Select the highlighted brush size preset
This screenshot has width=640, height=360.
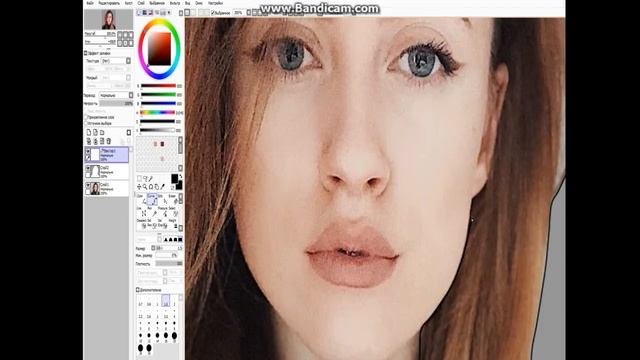click(165, 300)
